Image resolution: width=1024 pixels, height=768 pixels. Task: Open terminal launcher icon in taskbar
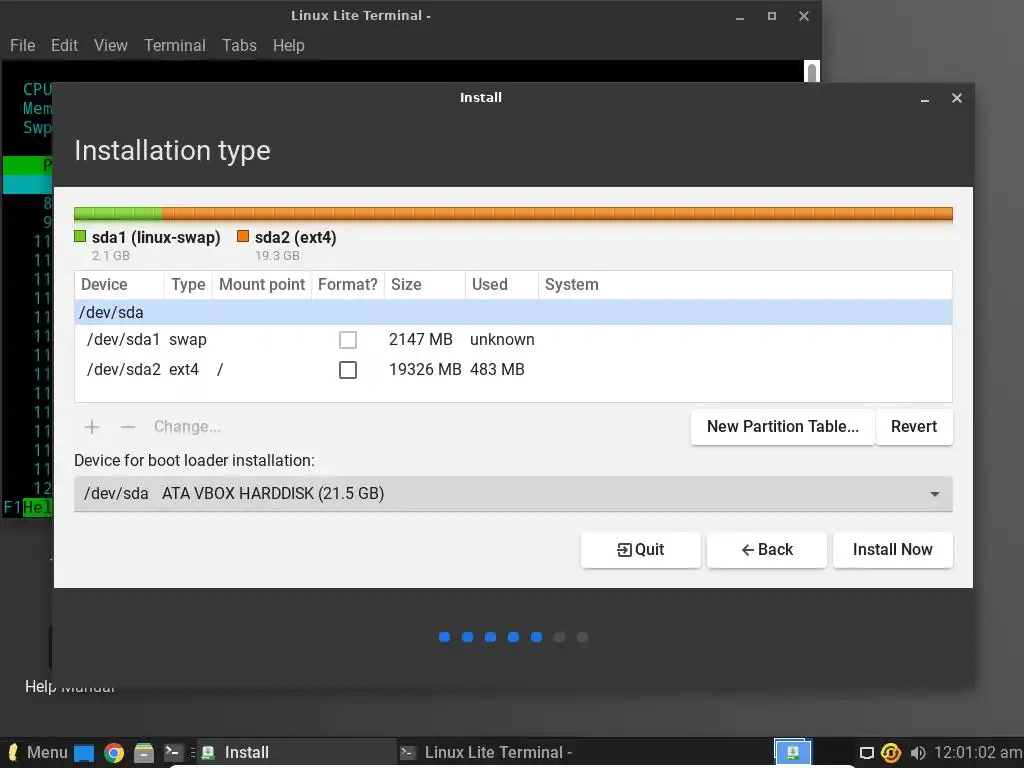click(x=174, y=752)
